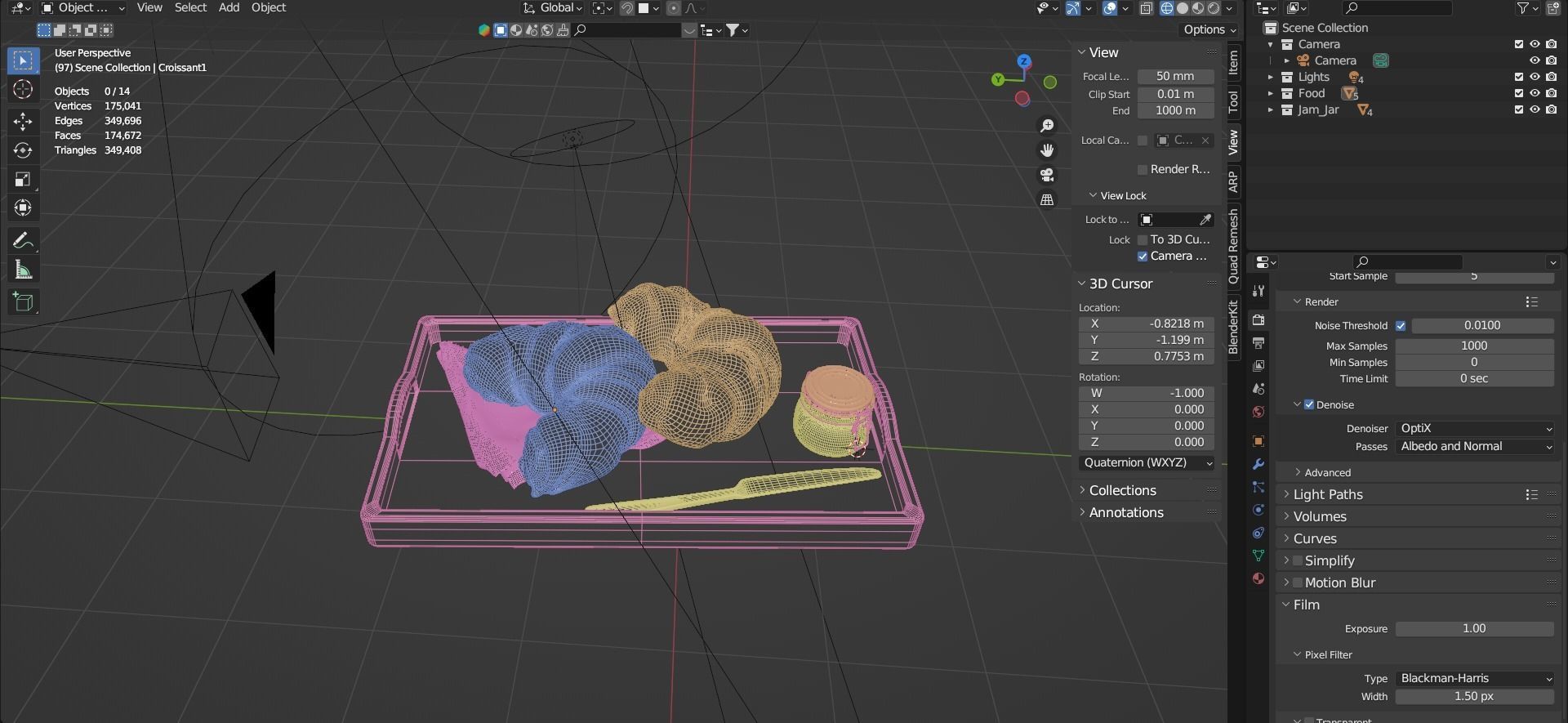Open the Material properties sphere icon

coord(1258,578)
